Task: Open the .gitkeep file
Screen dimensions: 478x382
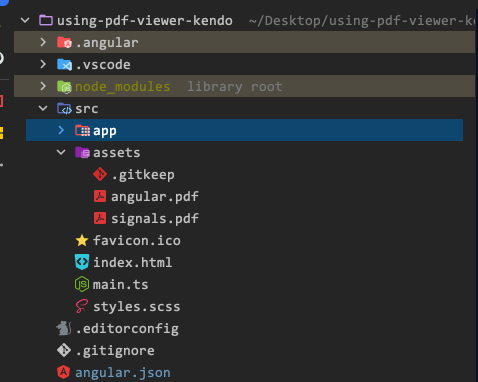Action: point(143,175)
